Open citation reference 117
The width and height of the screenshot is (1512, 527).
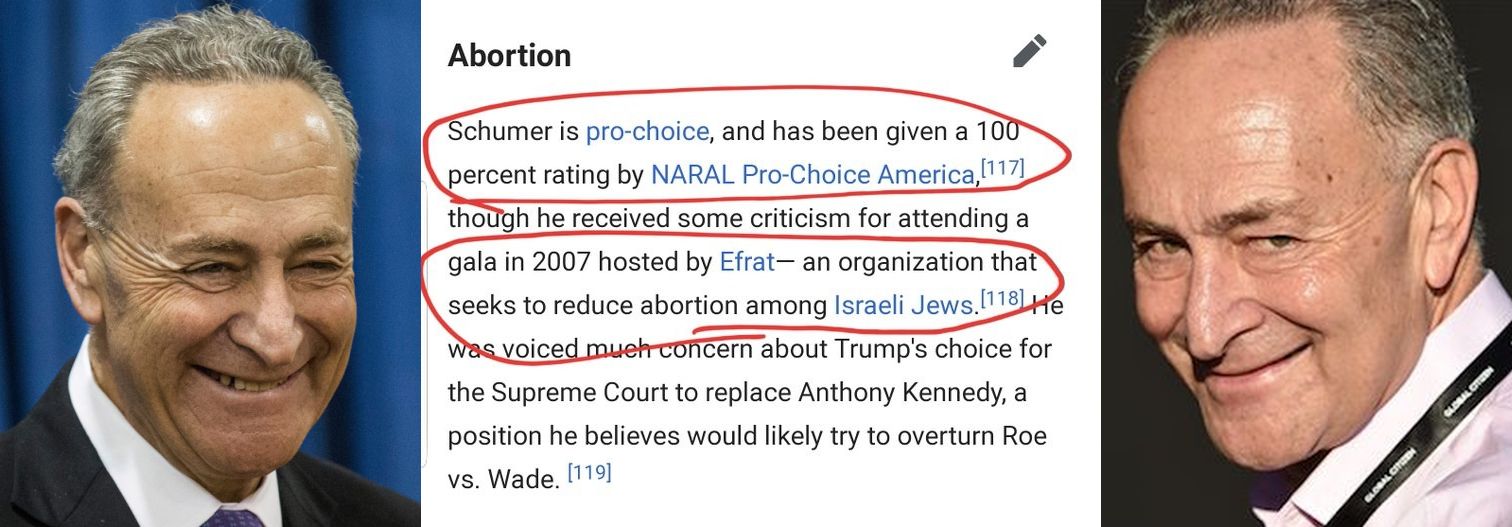point(1003,167)
